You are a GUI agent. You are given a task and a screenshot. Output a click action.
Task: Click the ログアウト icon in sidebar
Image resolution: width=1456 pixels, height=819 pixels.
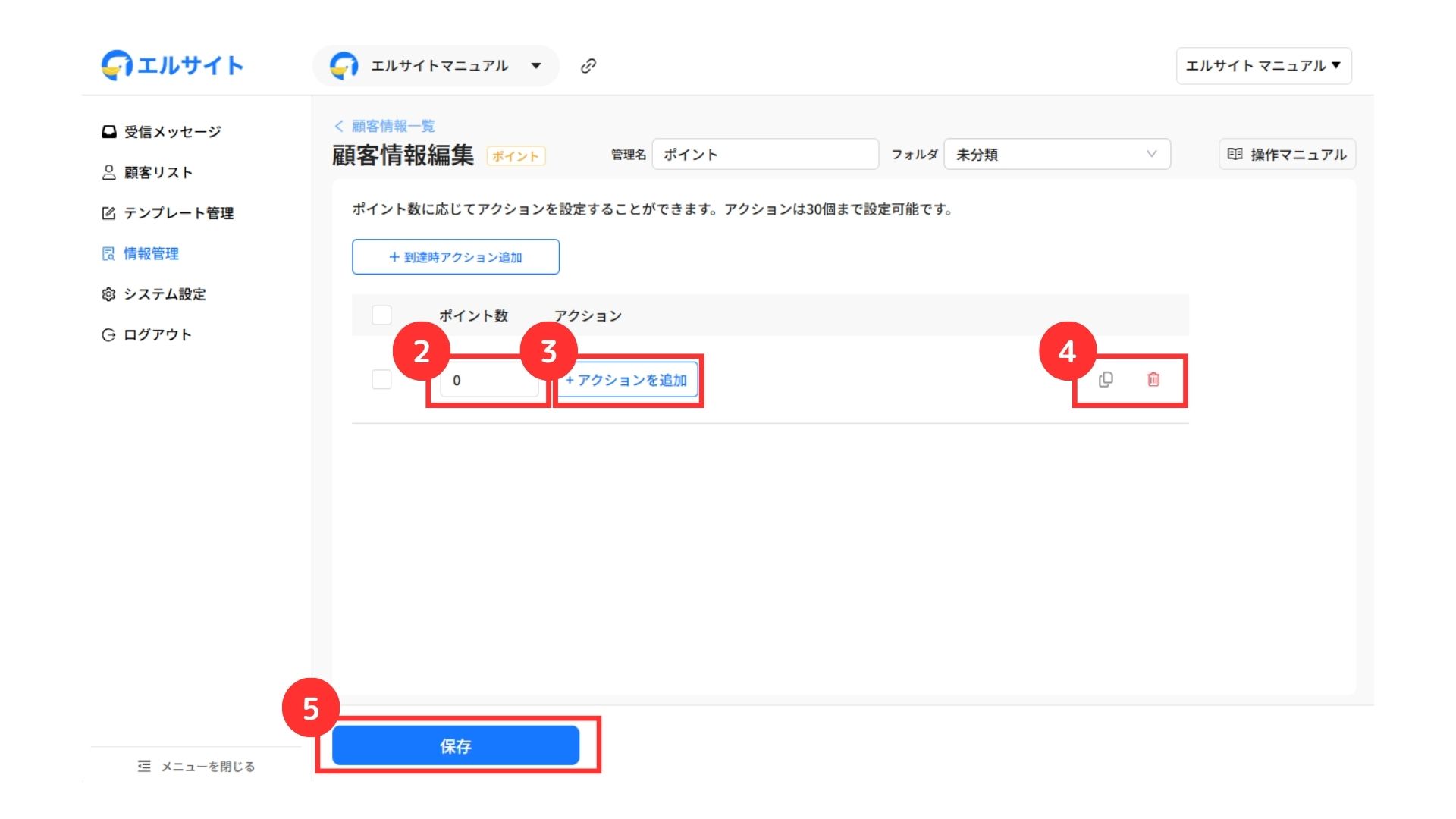coord(108,334)
